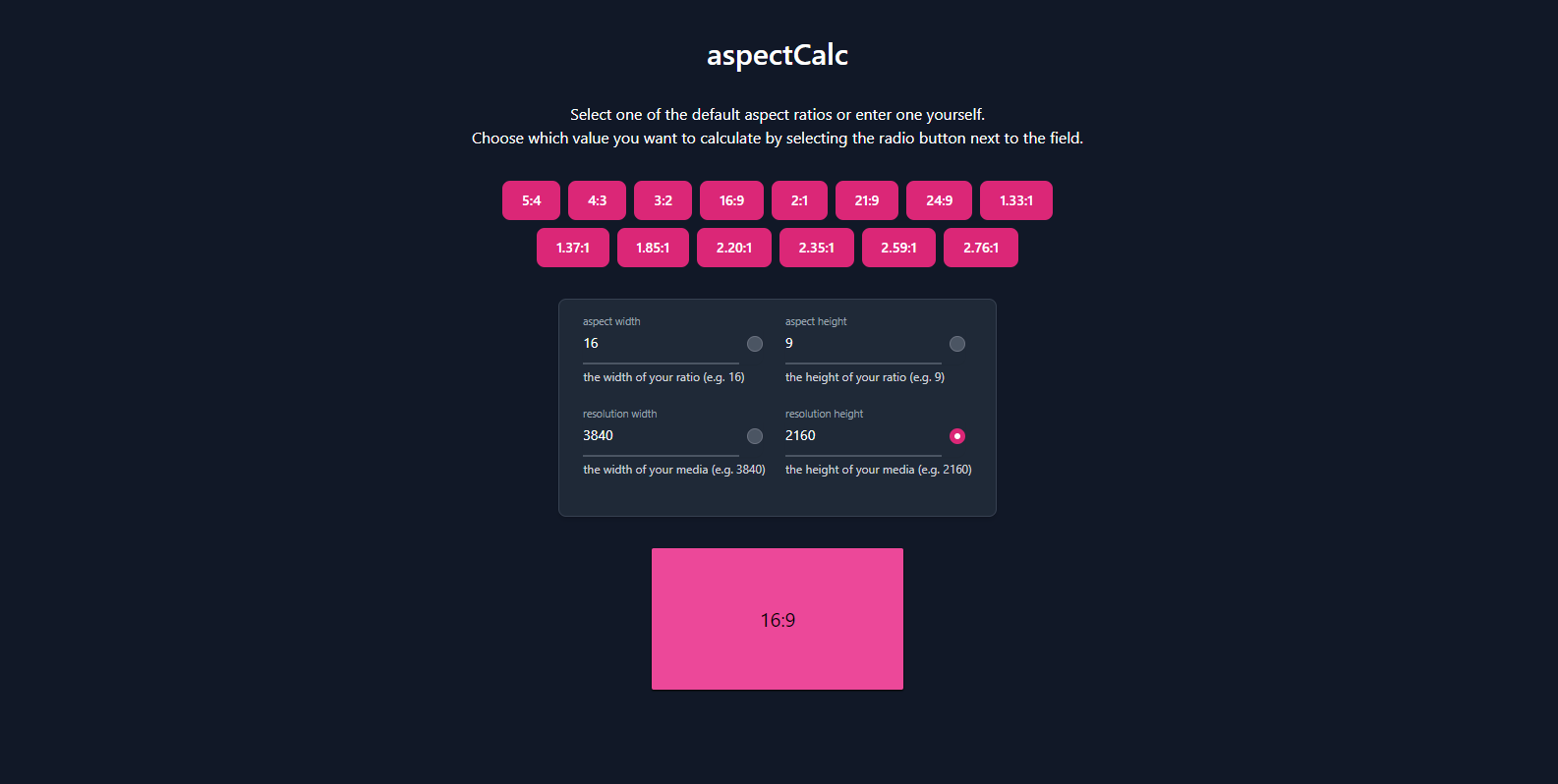Select the 2:1 ratio preset
This screenshot has width=1558, height=784.
point(799,200)
